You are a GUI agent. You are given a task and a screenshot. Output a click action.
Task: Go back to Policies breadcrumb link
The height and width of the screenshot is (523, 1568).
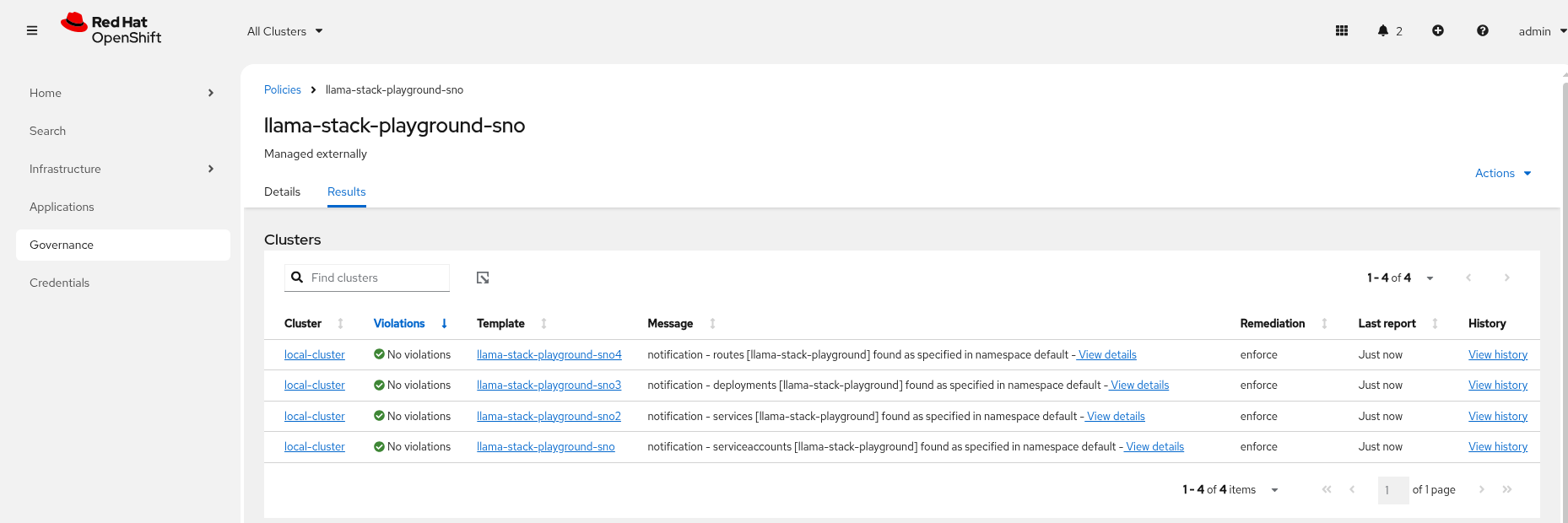(283, 89)
